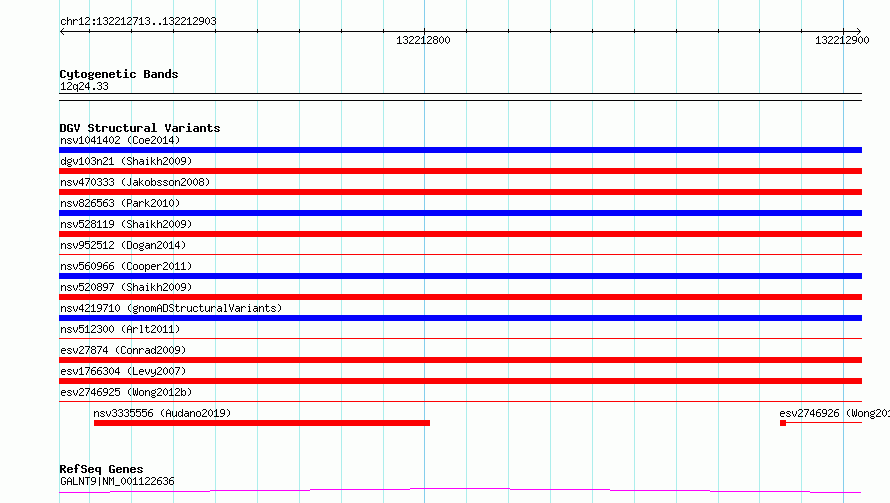Open variant nsv560966 (Cooper2011) label
Screen dimensions: 890x503
(126, 266)
